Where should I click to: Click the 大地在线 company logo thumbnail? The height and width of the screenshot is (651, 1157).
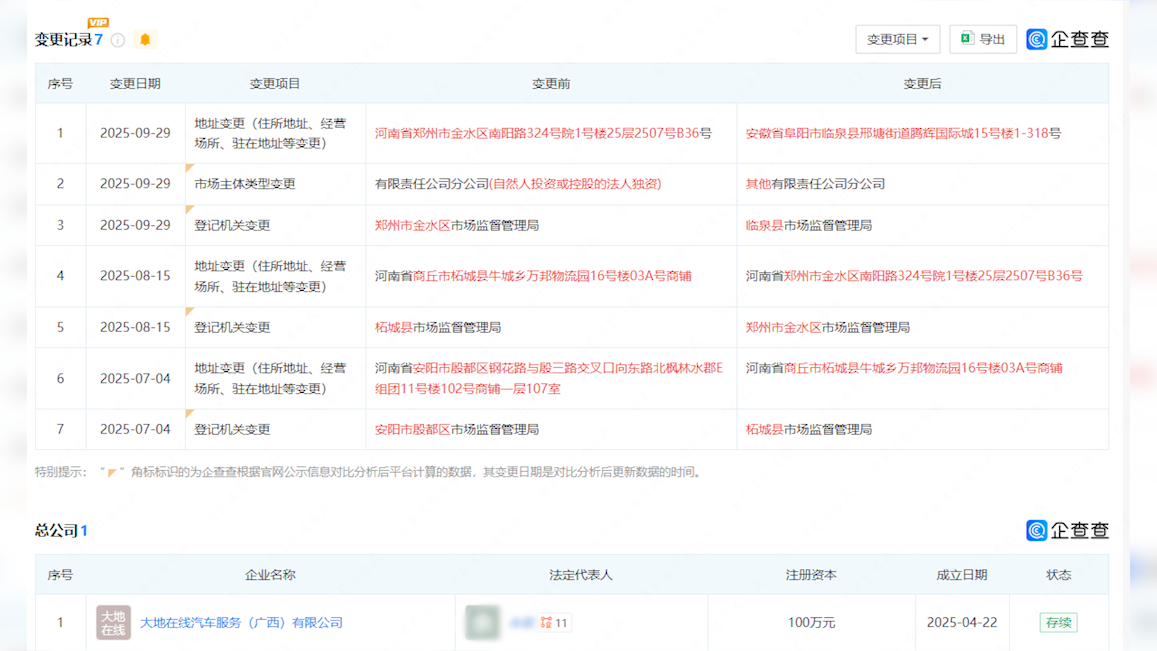click(x=113, y=622)
